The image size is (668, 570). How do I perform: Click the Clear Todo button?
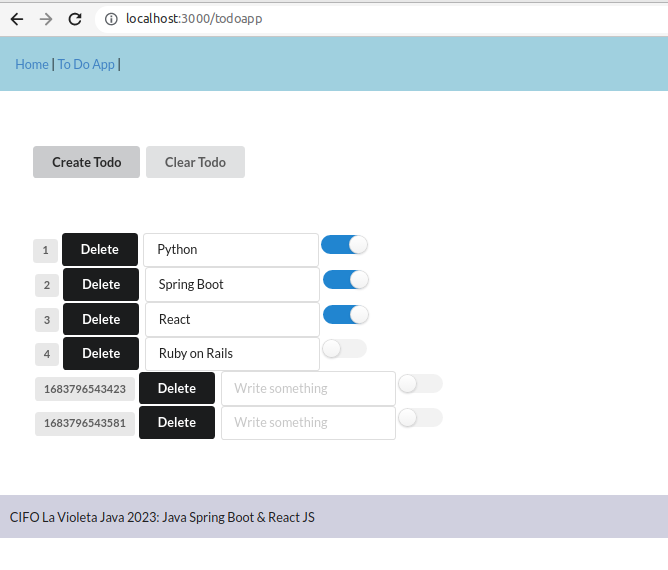tap(196, 162)
